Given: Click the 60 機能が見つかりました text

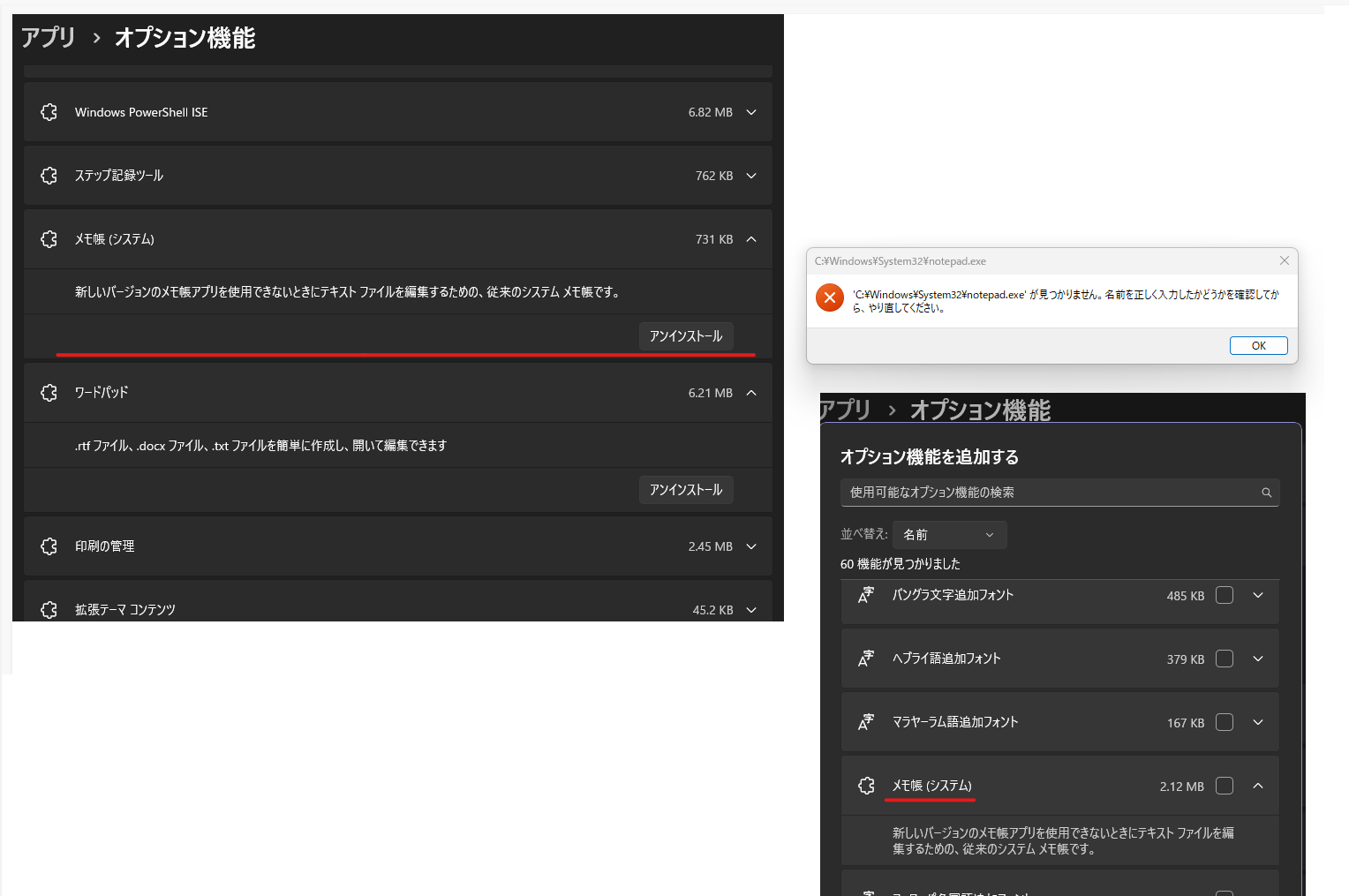Looking at the screenshot, I should (901, 564).
